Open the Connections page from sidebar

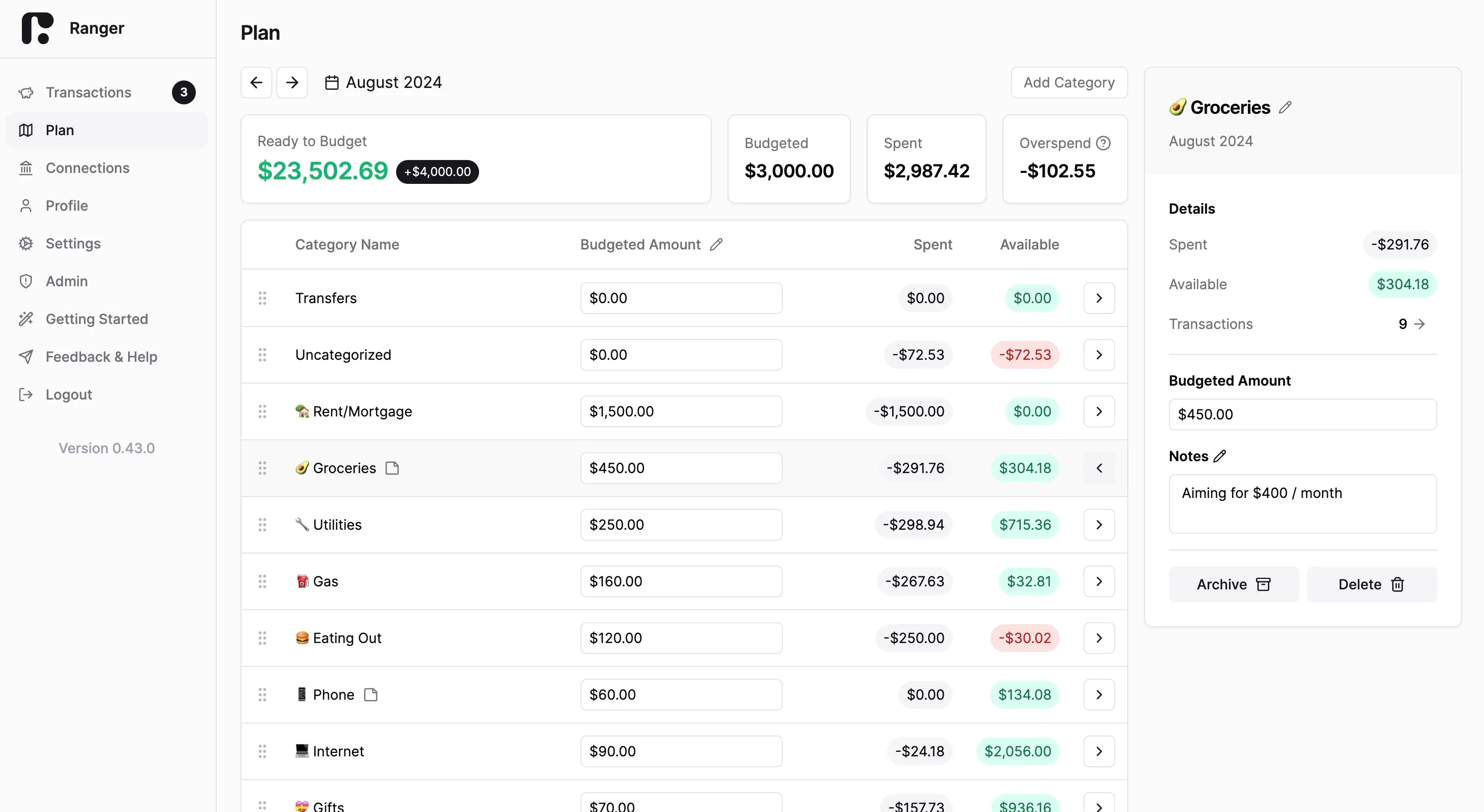(x=87, y=167)
